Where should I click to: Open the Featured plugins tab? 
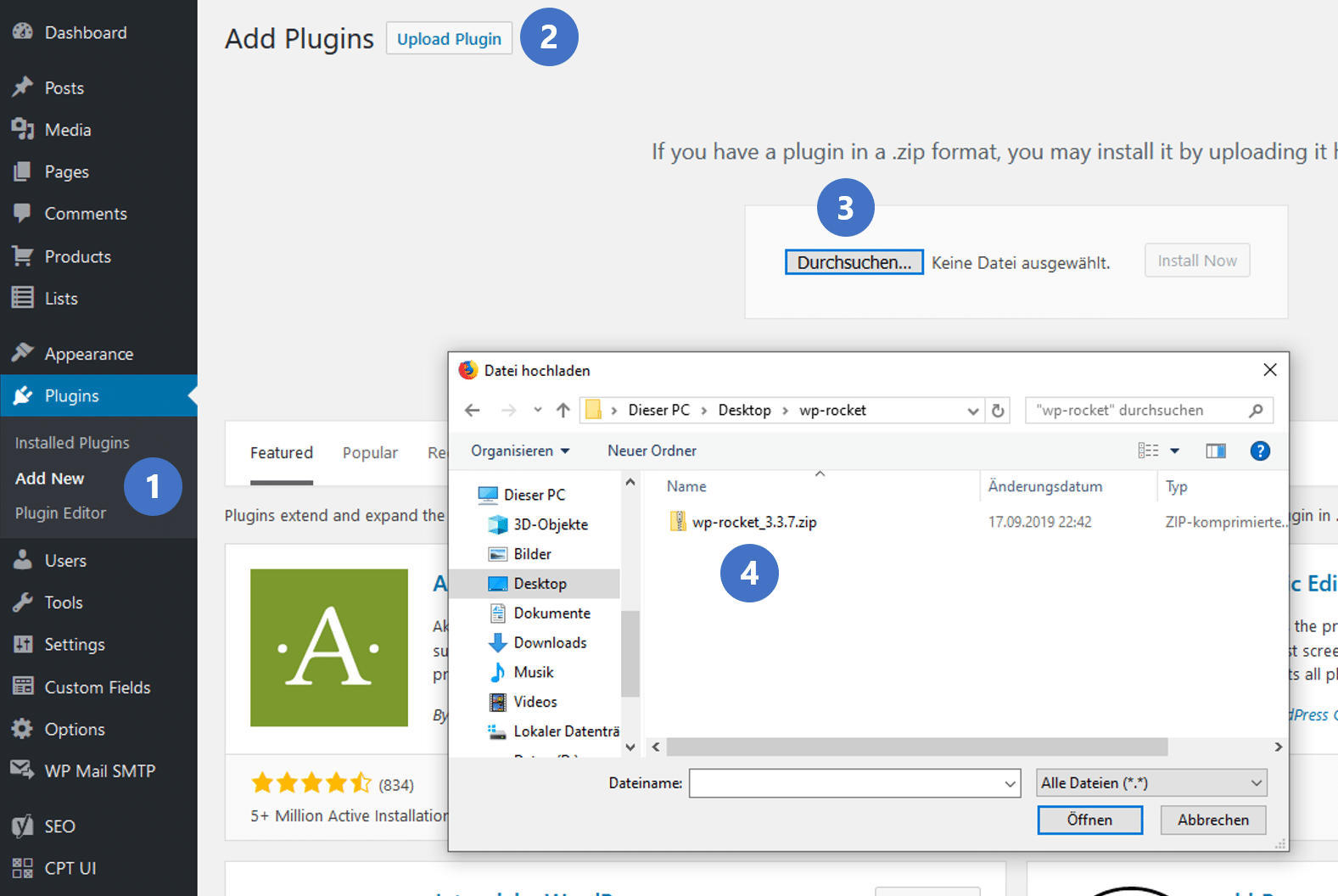(x=282, y=452)
